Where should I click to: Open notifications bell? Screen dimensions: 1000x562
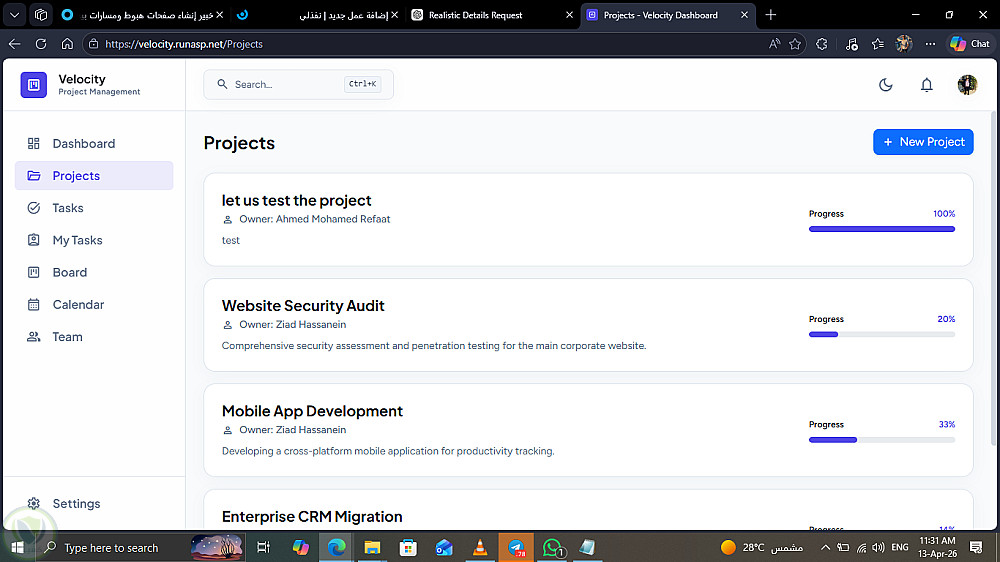point(927,85)
